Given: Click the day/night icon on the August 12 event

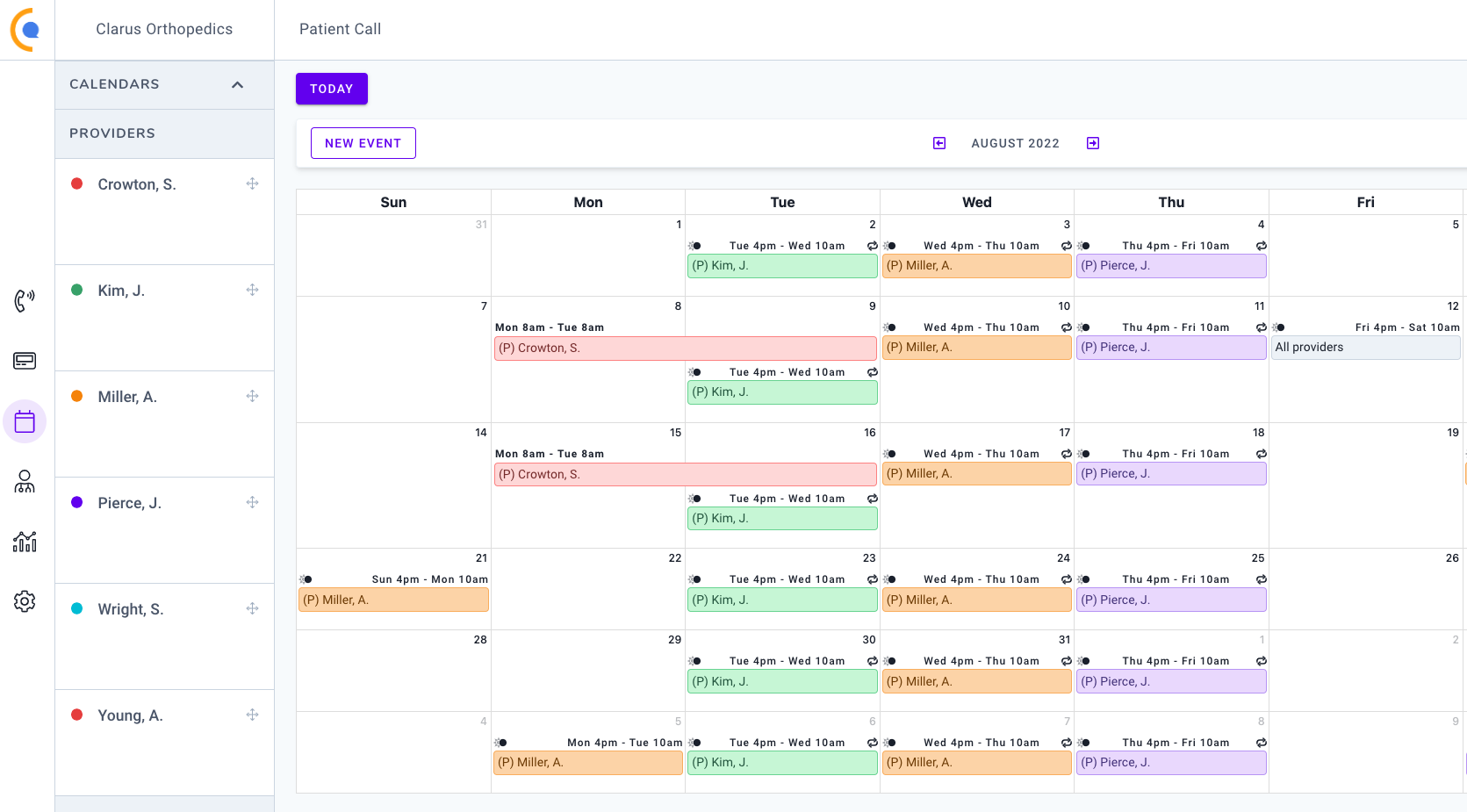Looking at the screenshot, I should (1280, 327).
